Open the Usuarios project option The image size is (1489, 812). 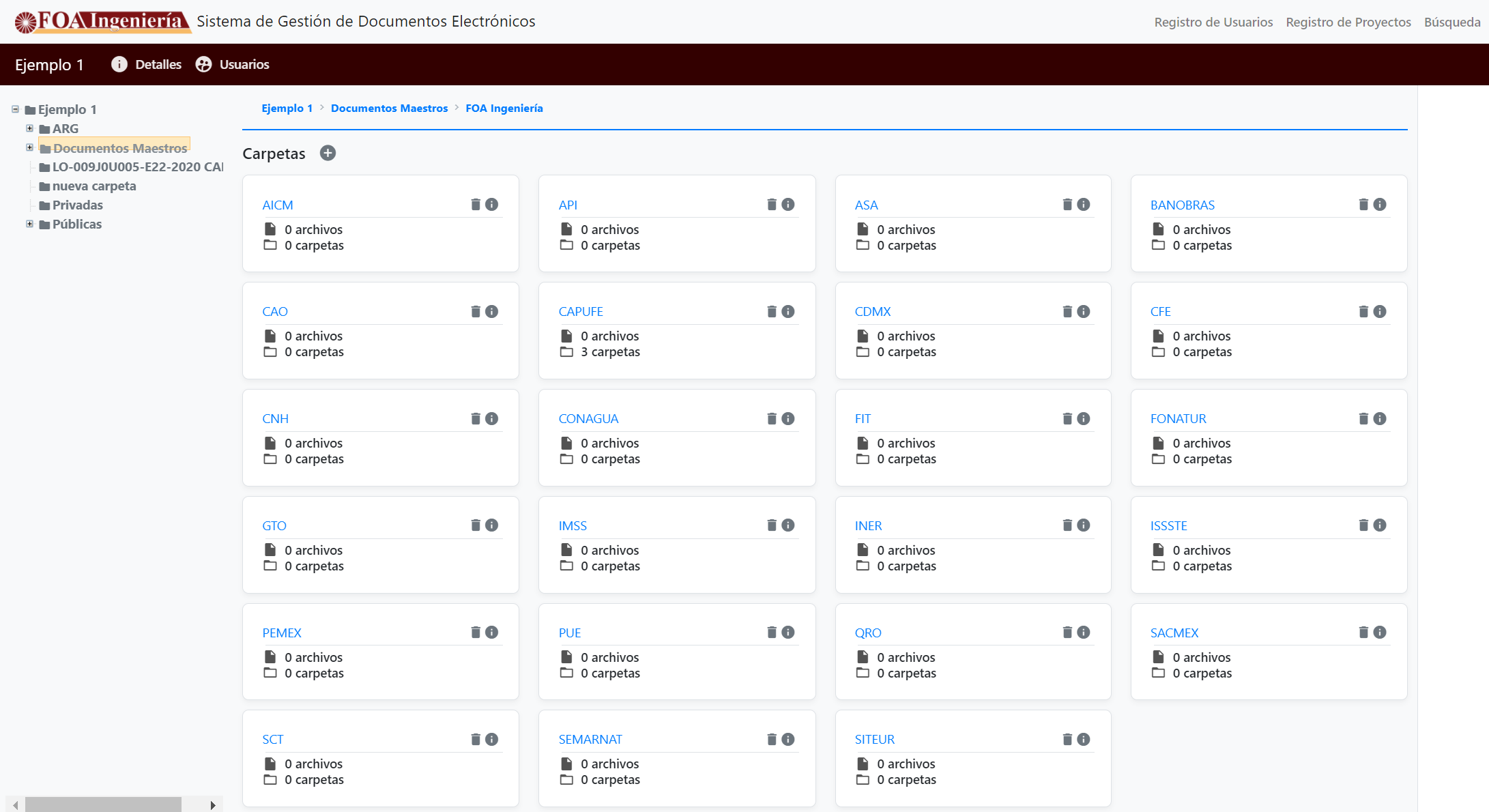click(x=233, y=64)
